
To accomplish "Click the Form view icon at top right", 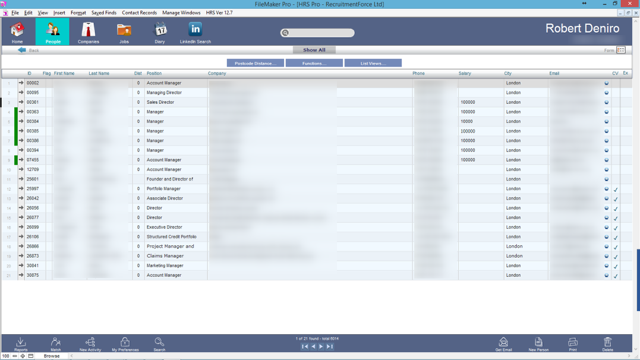I will click(x=621, y=50).
